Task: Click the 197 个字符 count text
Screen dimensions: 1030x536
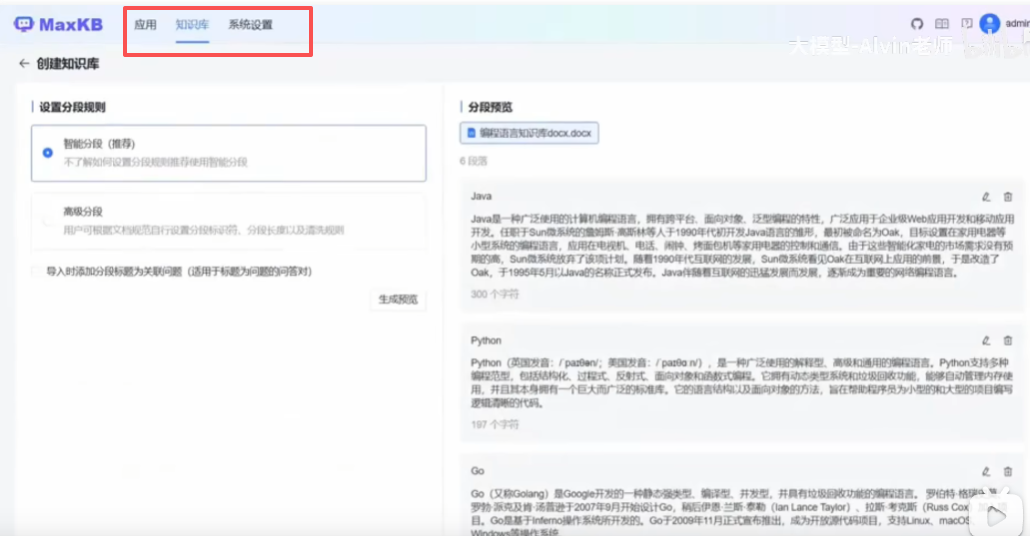Action: point(495,424)
